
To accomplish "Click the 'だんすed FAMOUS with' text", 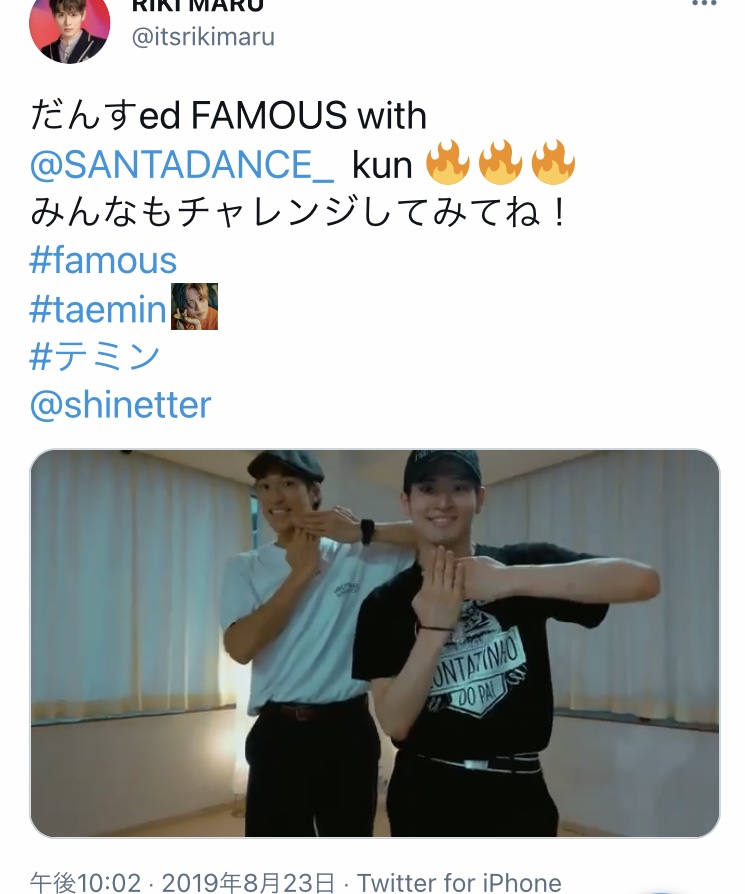I will [x=228, y=115].
